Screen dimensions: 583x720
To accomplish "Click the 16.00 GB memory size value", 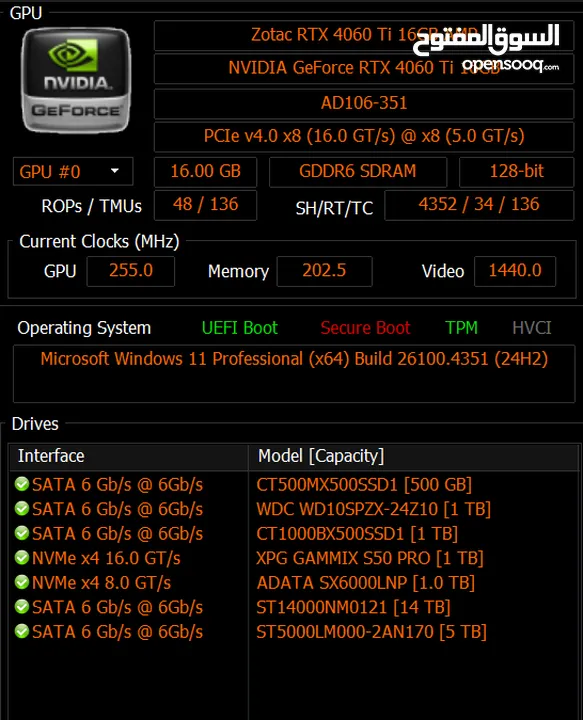I will tap(205, 172).
